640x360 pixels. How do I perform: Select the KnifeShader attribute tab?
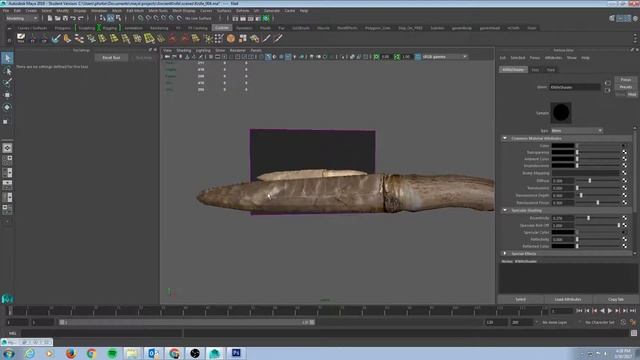click(513, 70)
